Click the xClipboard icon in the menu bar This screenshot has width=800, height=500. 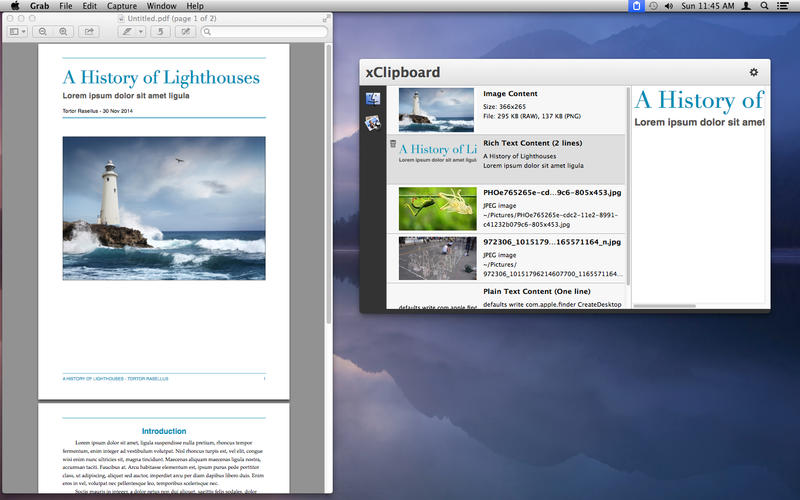pyautogui.click(x=636, y=6)
